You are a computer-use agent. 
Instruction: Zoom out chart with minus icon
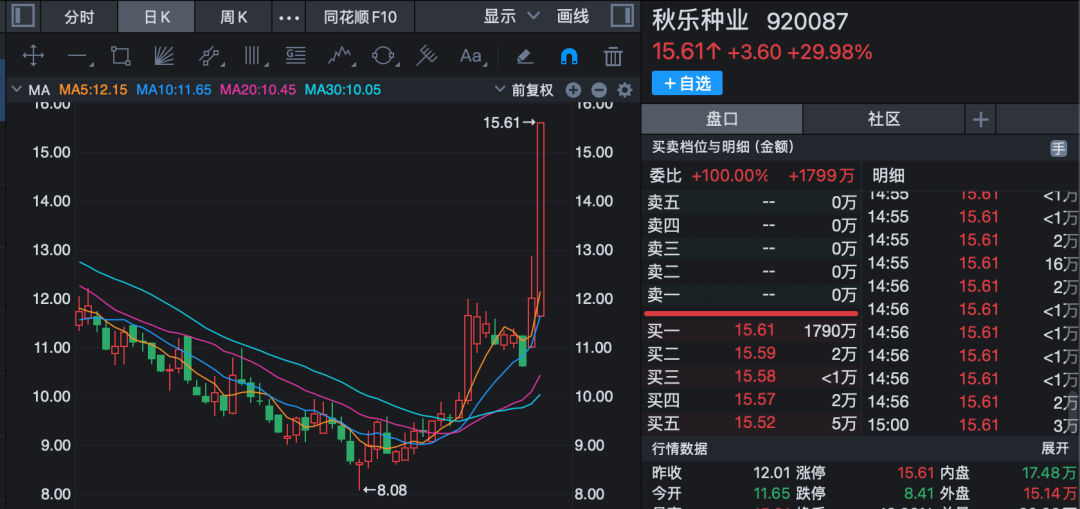pyautogui.click(x=599, y=90)
